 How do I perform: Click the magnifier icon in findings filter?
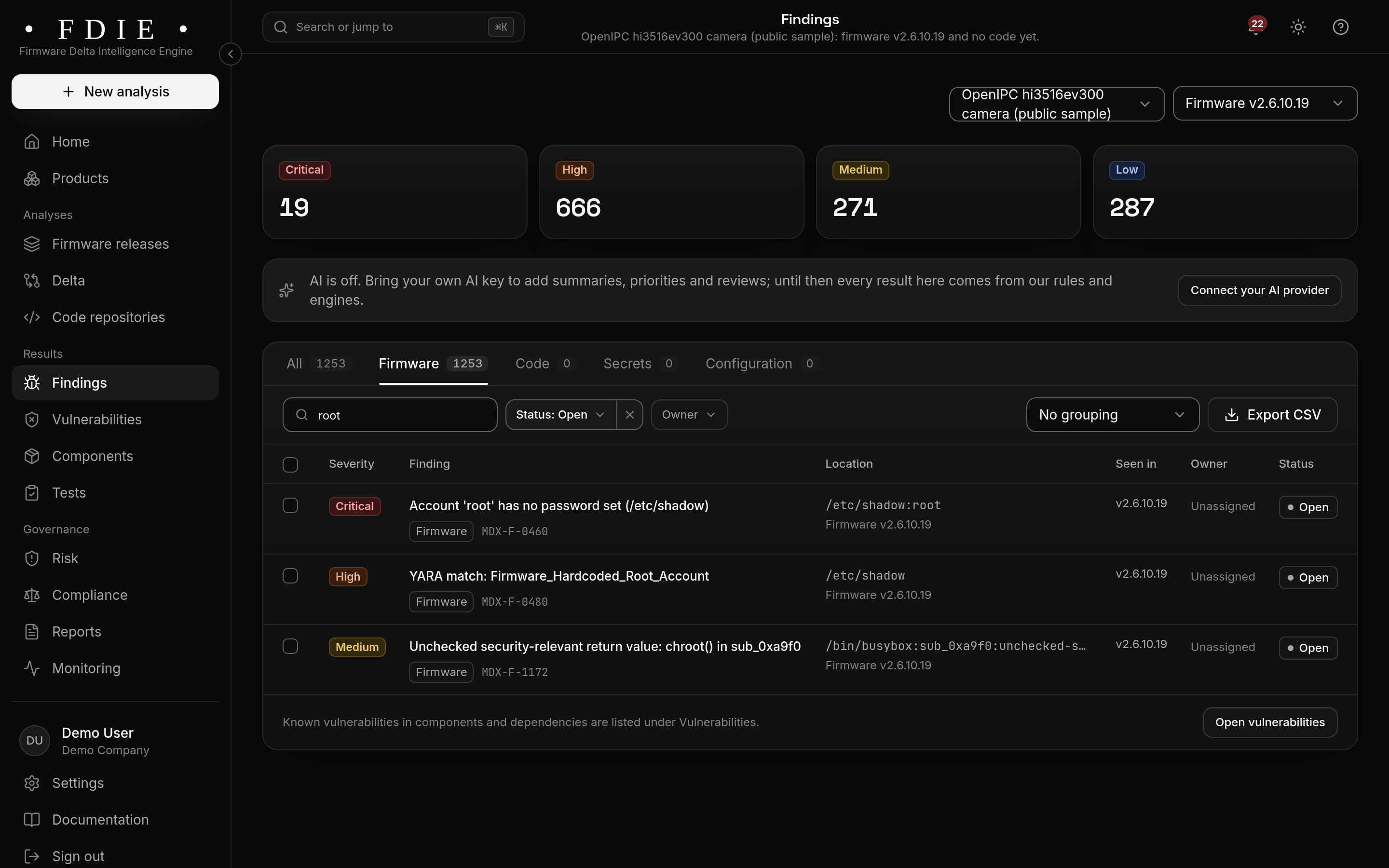302,415
